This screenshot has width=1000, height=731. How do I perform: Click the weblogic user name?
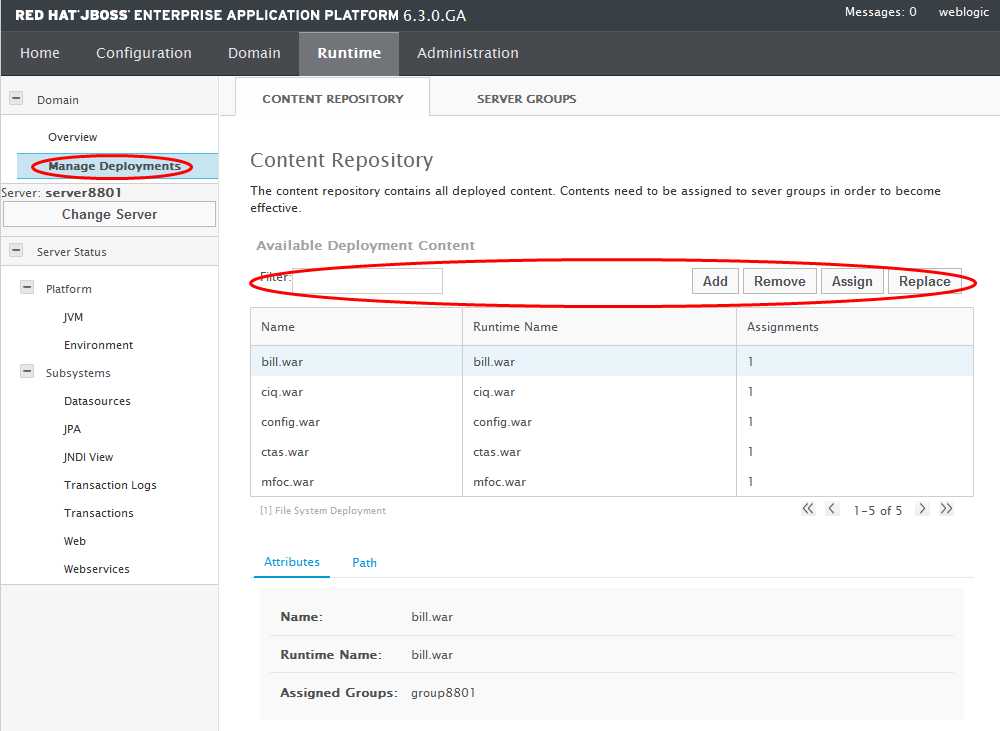(963, 12)
